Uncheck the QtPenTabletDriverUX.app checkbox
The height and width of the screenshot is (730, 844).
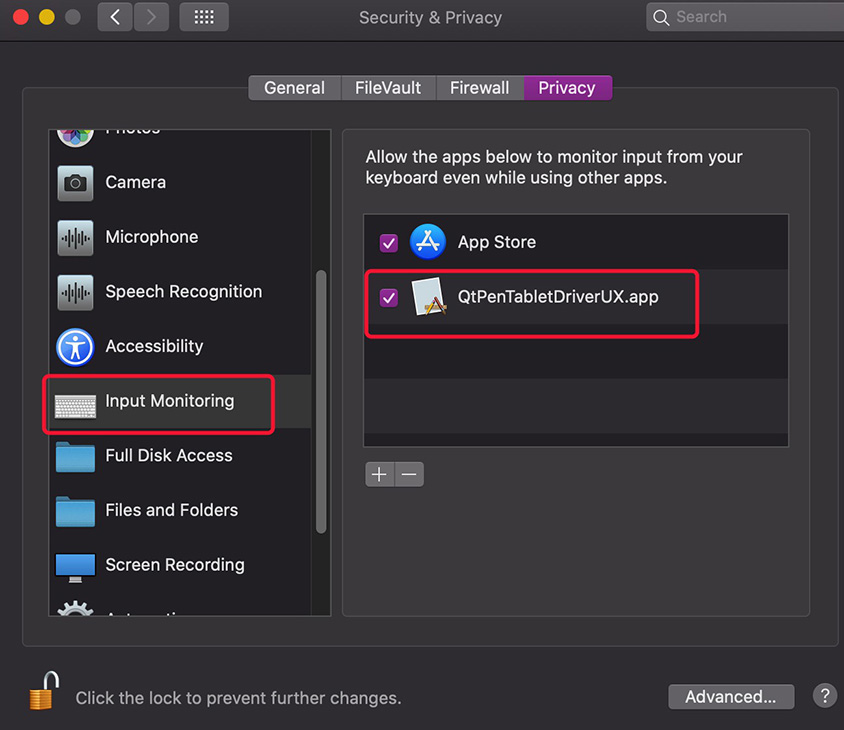point(389,297)
